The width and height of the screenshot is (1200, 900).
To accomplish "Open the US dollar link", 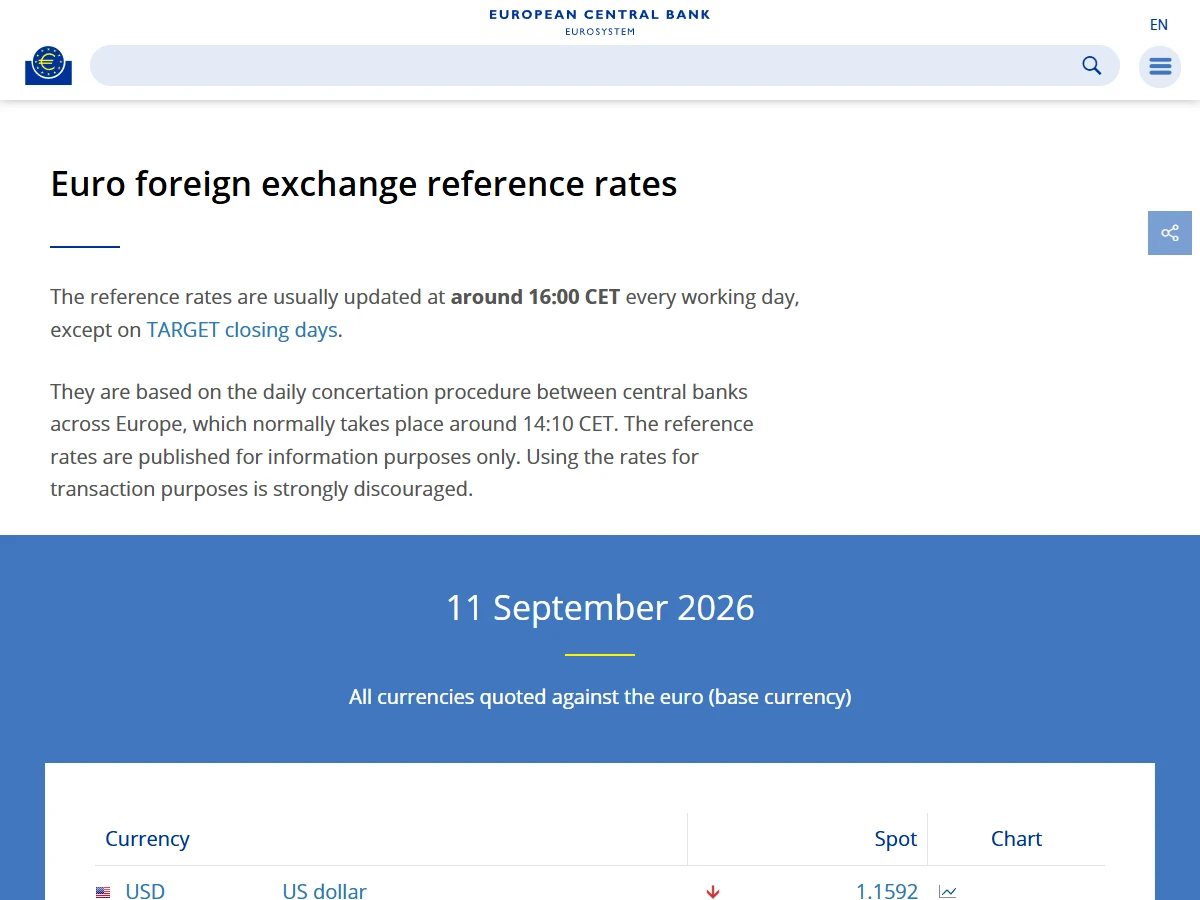I will coord(324,891).
